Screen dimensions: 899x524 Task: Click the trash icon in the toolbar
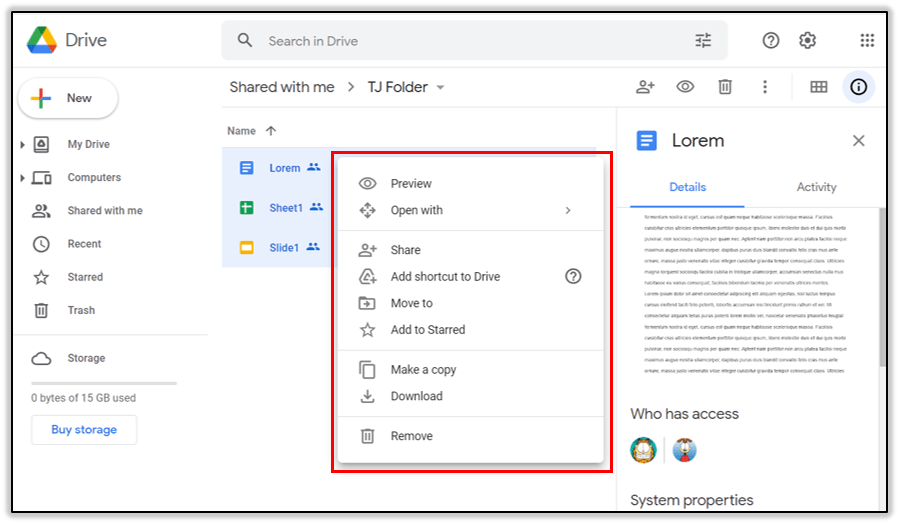pyautogui.click(x=725, y=87)
